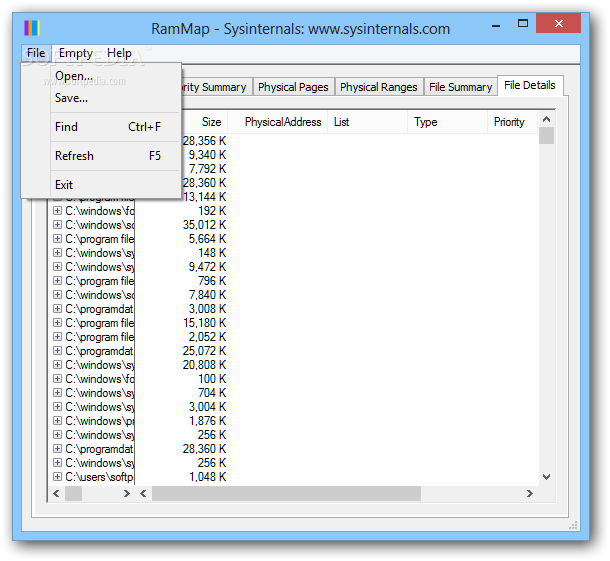This screenshot has height=561, width=610.
Task: Select the File Details tab
Action: click(x=530, y=85)
